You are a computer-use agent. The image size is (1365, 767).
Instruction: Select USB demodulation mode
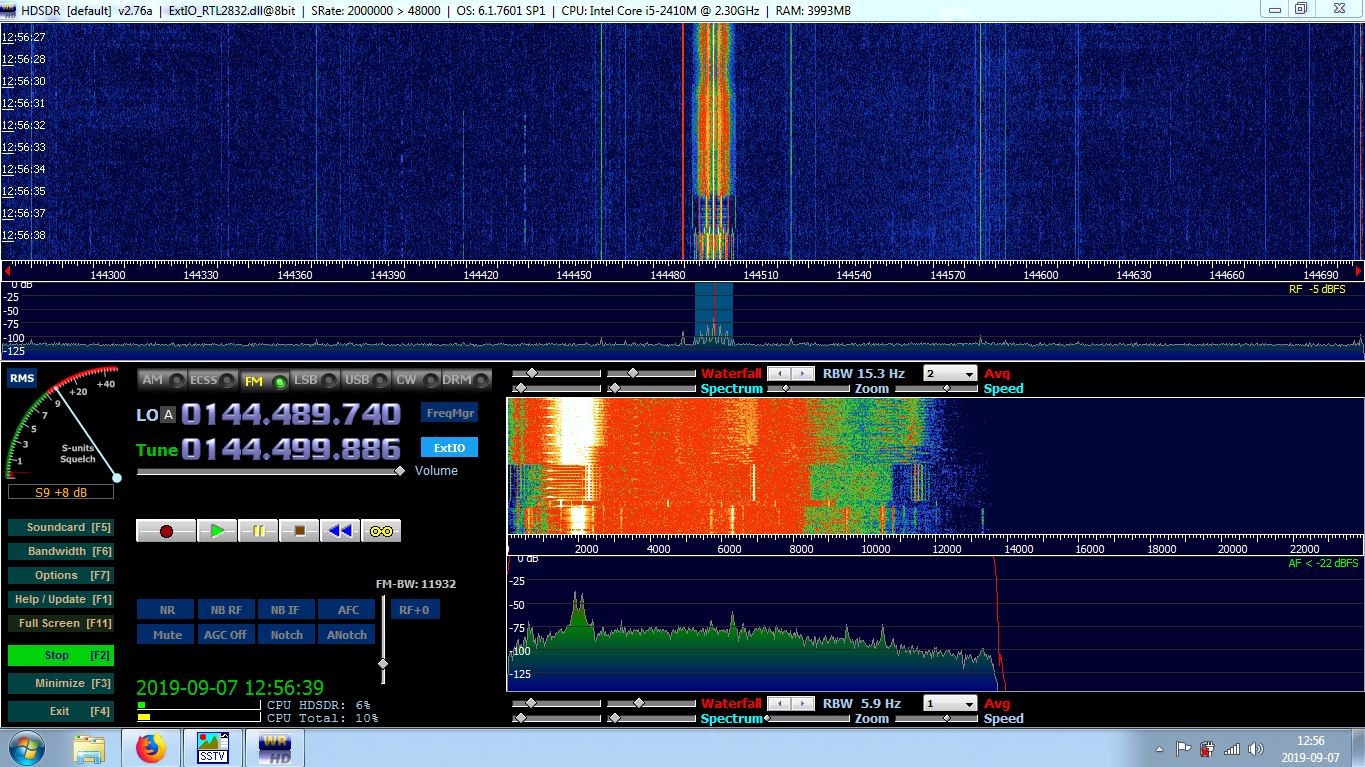click(367, 380)
